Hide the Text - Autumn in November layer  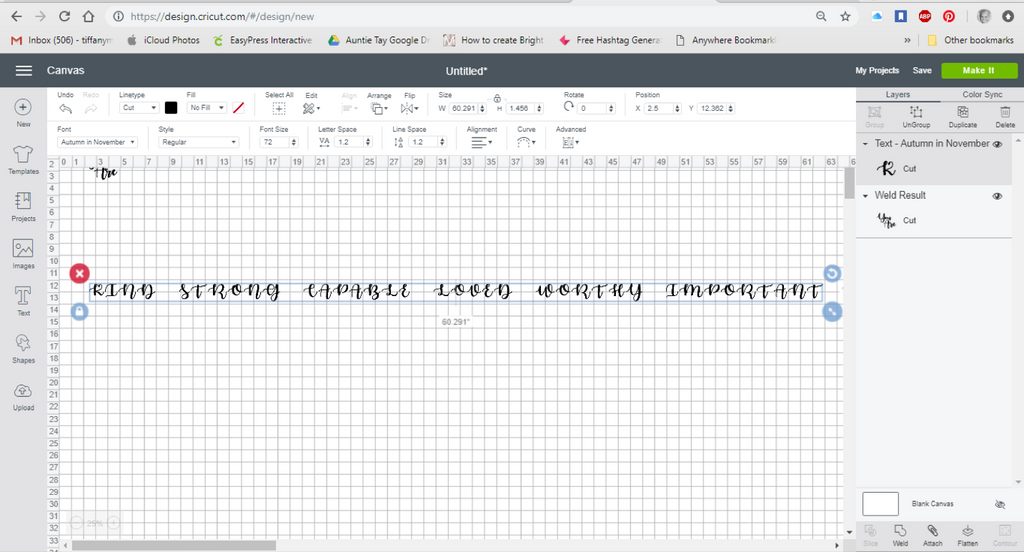pos(997,144)
